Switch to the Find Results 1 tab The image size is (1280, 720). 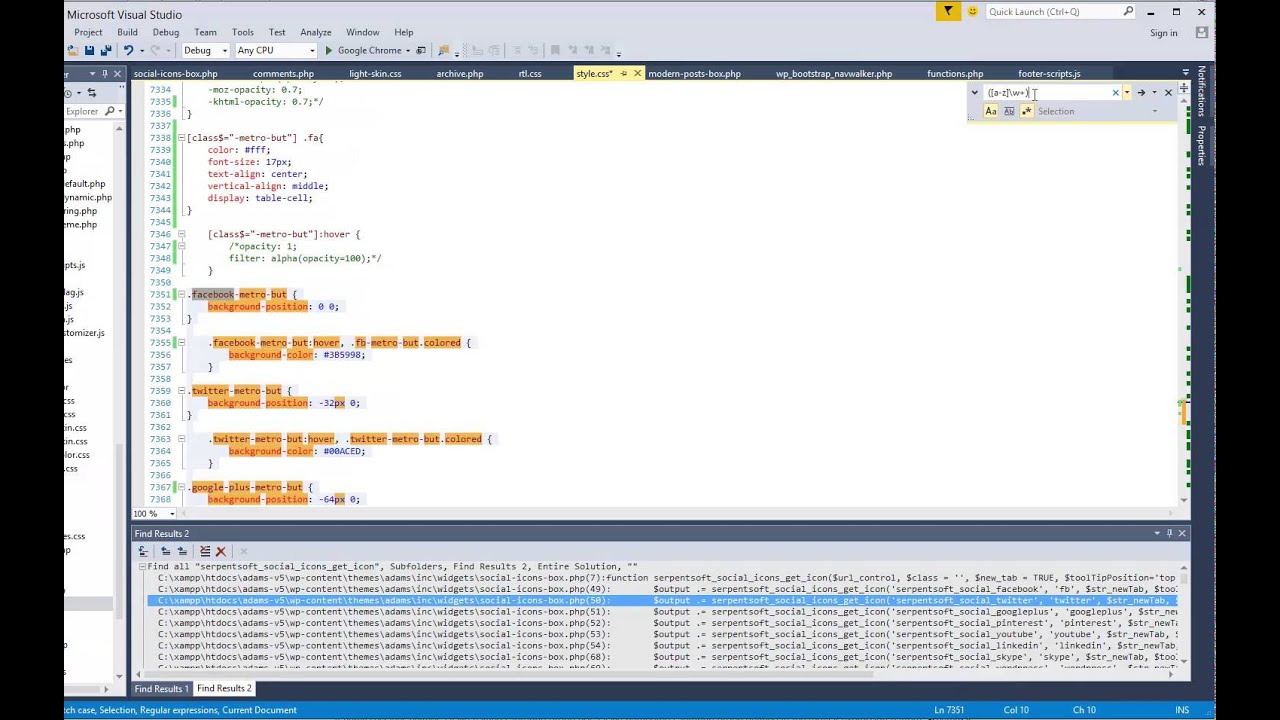pyautogui.click(x=161, y=689)
